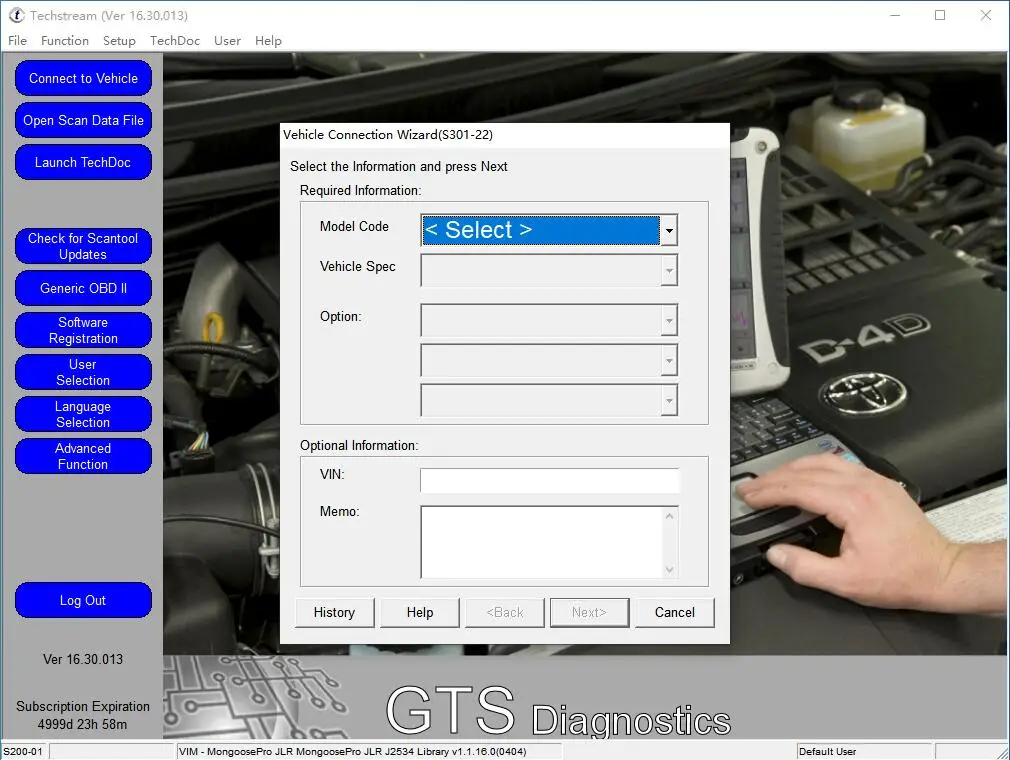1010x760 pixels.
Task: Click Check for Scantool Updates
Action: [83, 246]
